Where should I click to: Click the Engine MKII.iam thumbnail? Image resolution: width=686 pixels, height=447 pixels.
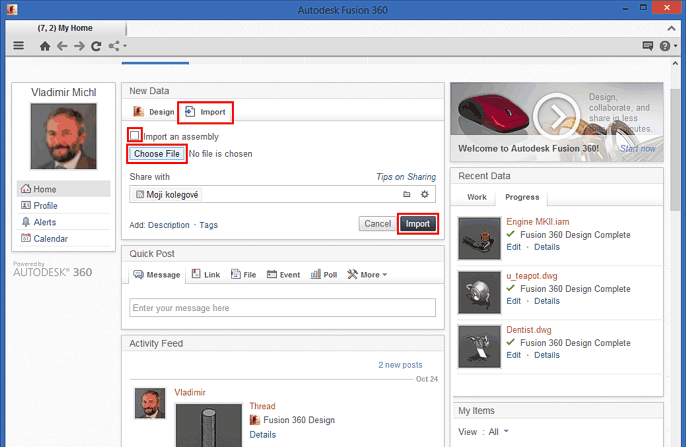tap(479, 238)
